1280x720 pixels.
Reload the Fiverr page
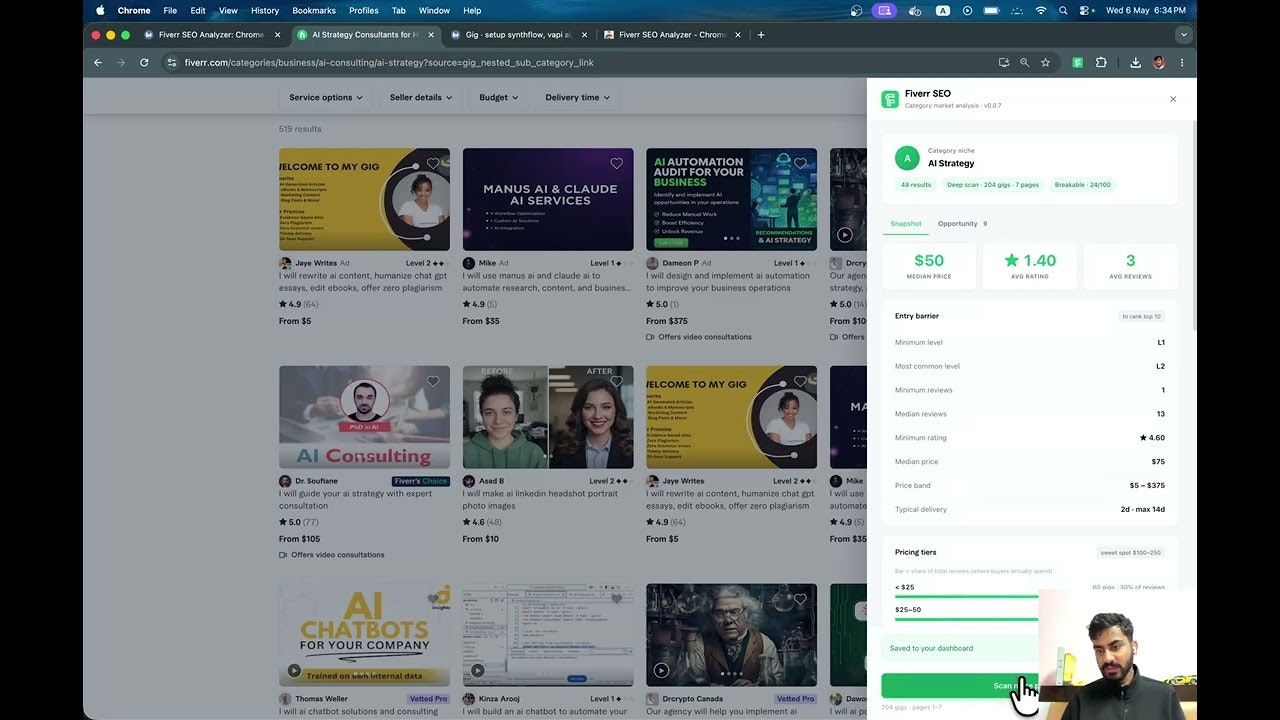point(144,62)
